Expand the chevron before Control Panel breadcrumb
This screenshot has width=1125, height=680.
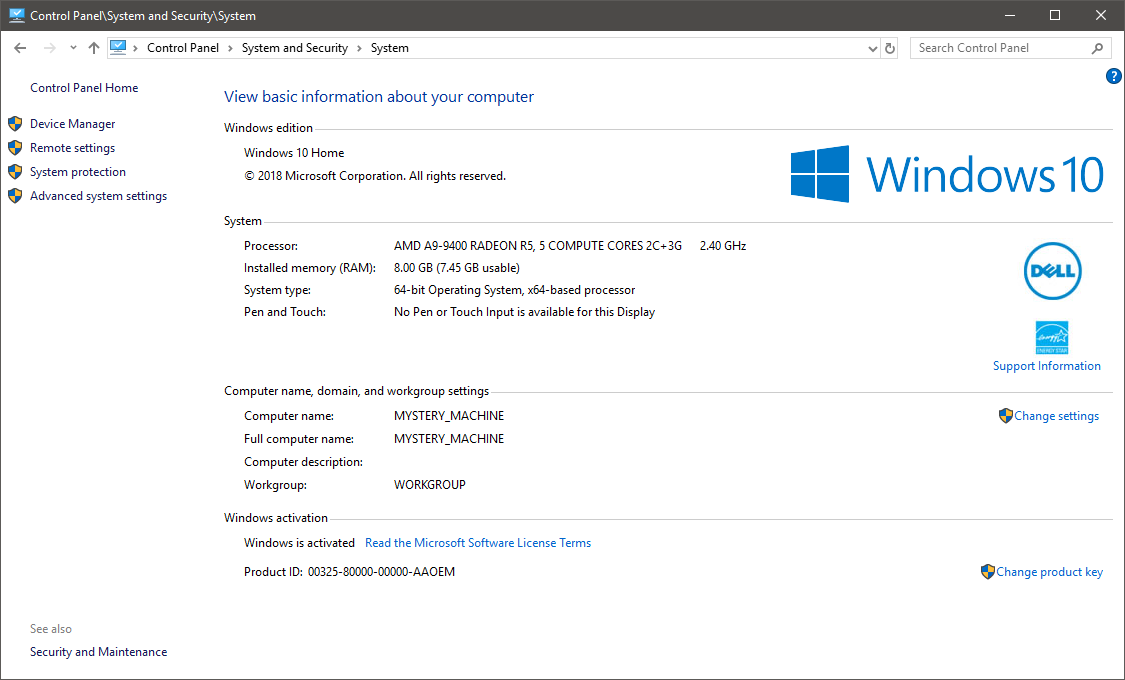[x=136, y=48]
